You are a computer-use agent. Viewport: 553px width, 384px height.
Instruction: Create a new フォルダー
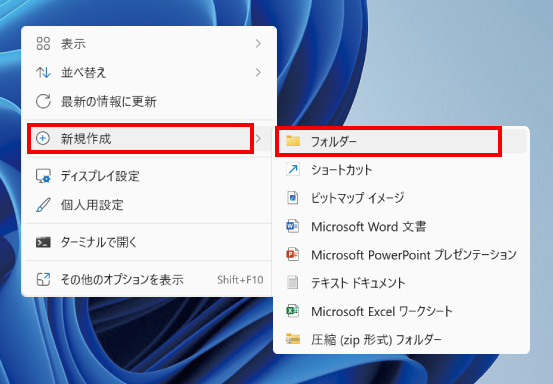(x=401, y=141)
